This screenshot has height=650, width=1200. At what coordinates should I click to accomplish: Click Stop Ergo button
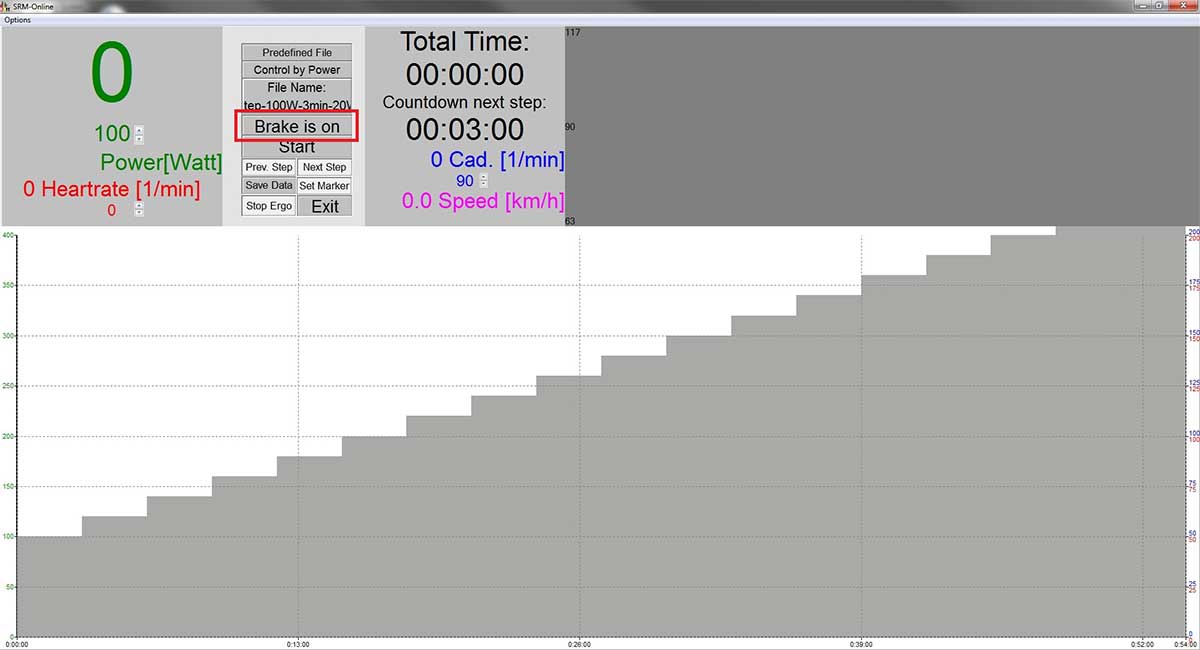tap(269, 206)
